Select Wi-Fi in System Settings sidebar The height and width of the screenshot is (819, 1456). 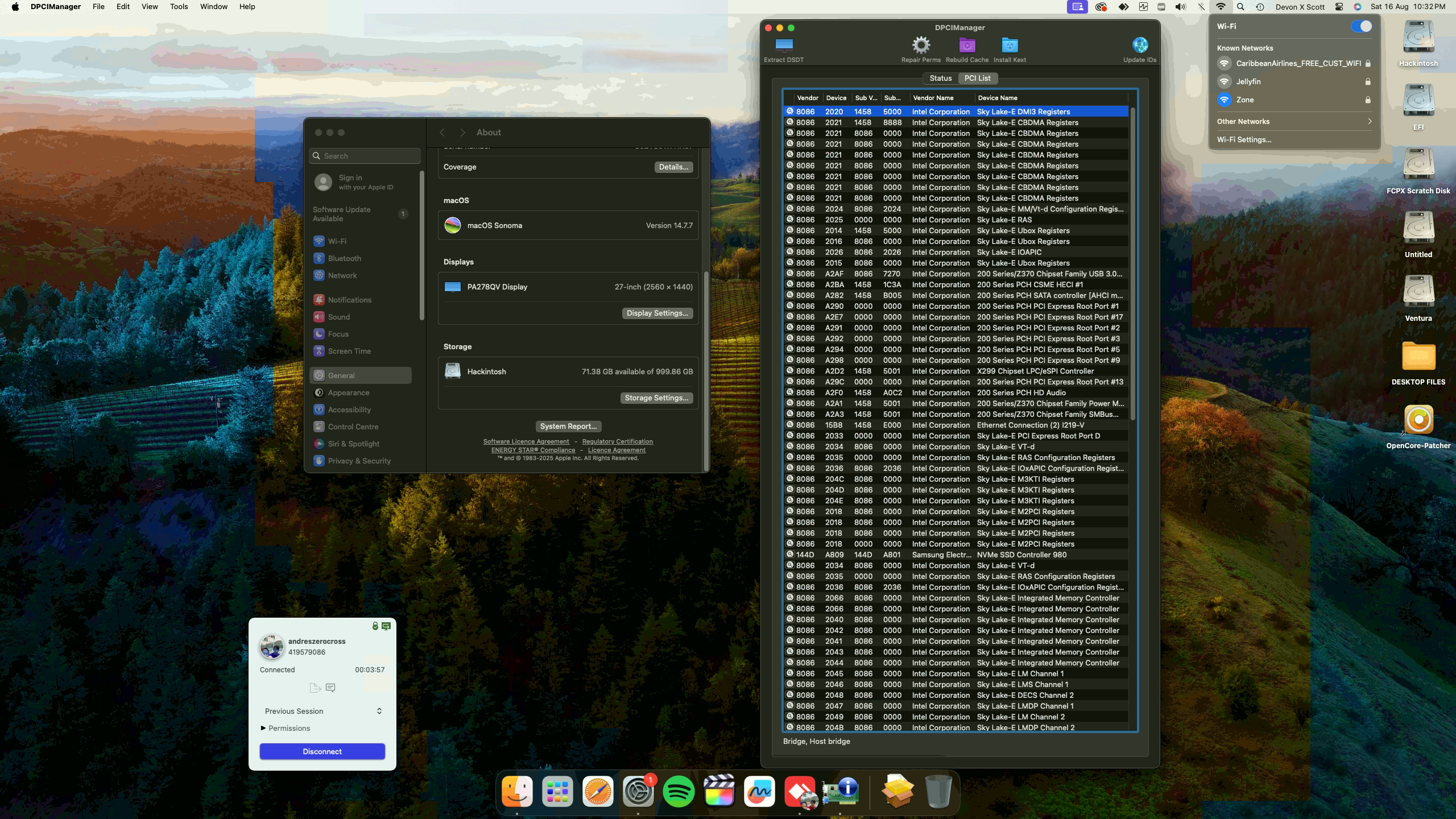pos(361,241)
